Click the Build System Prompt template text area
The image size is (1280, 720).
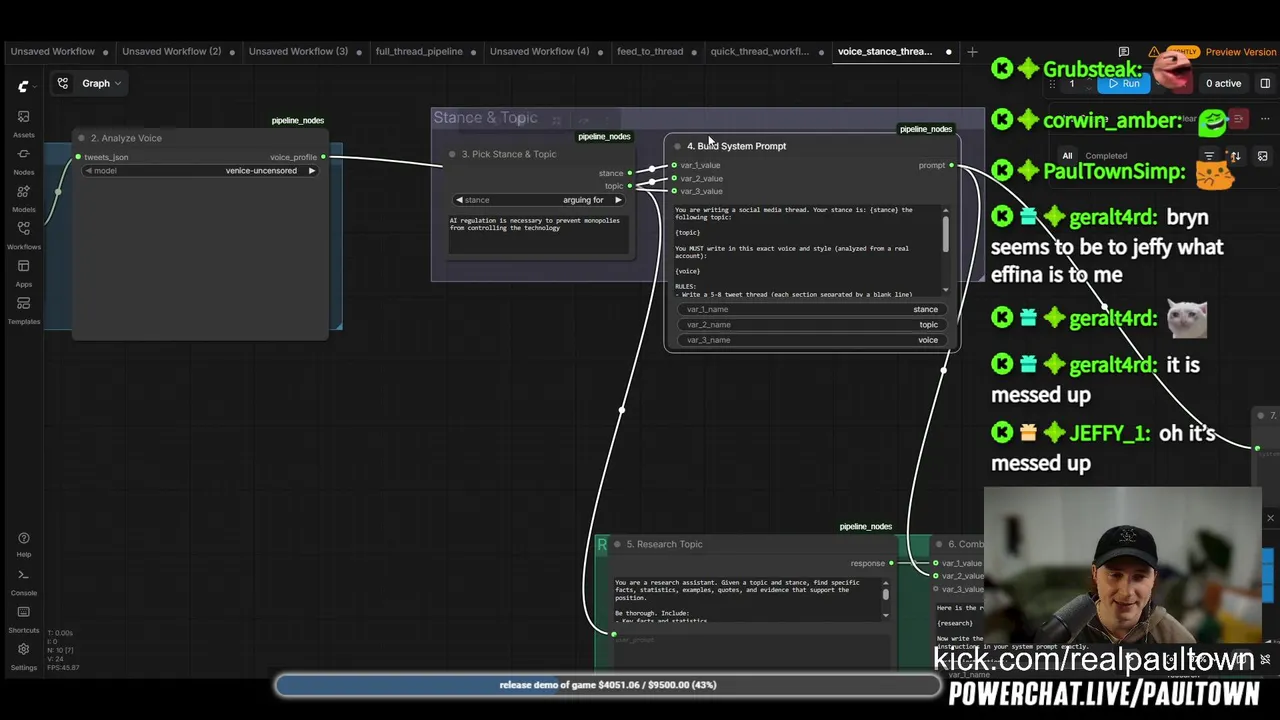click(x=806, y=251)
